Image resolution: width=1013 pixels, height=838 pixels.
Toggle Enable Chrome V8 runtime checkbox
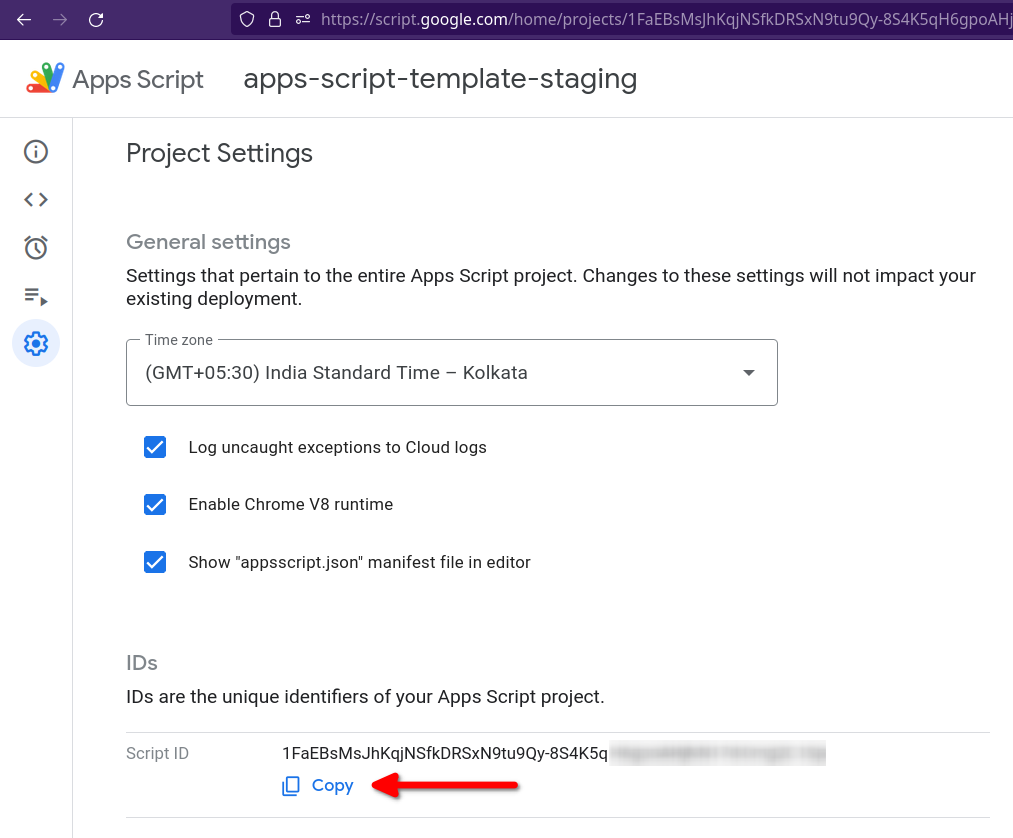[155, 505]
